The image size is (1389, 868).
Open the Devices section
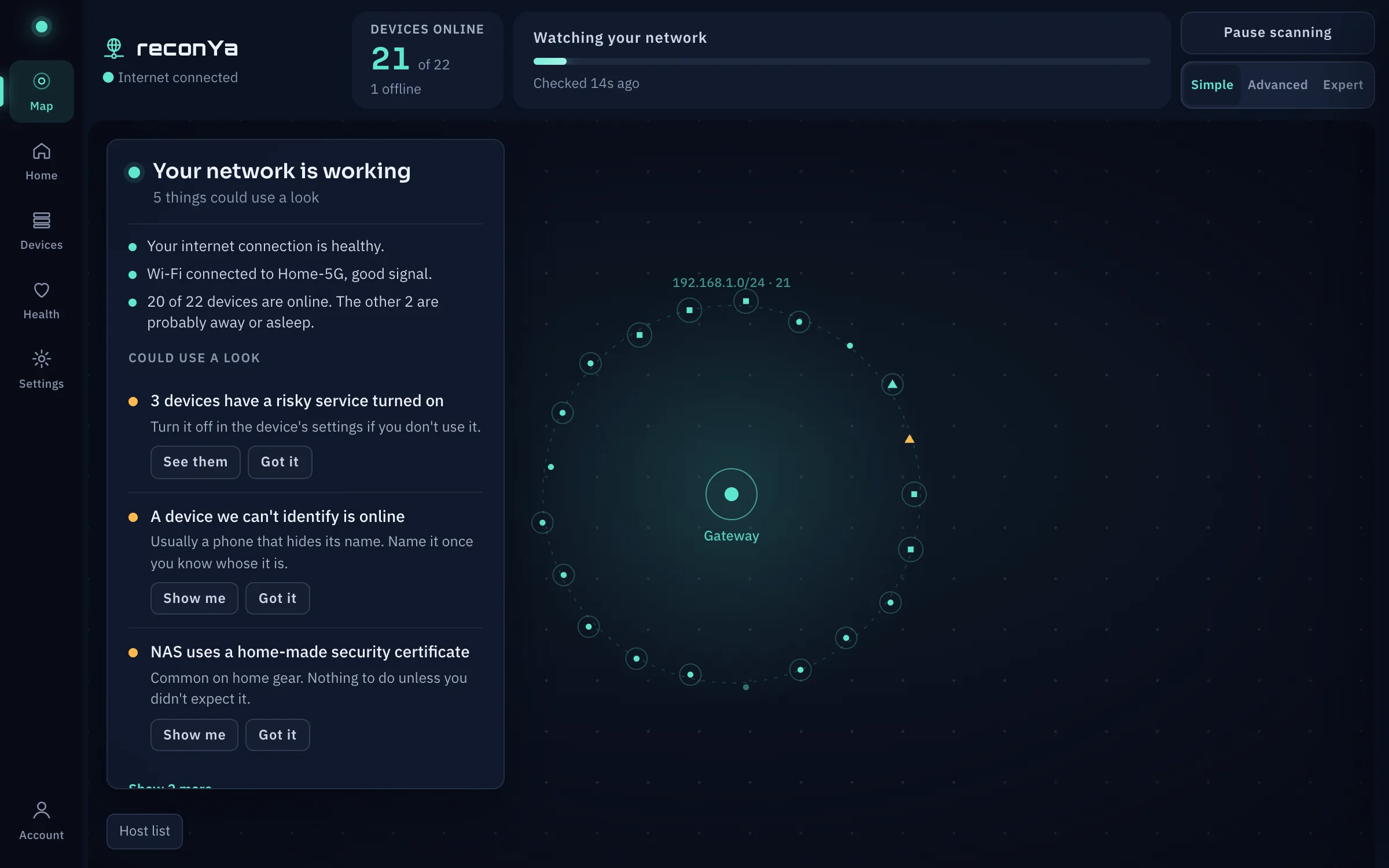point(41,231)
